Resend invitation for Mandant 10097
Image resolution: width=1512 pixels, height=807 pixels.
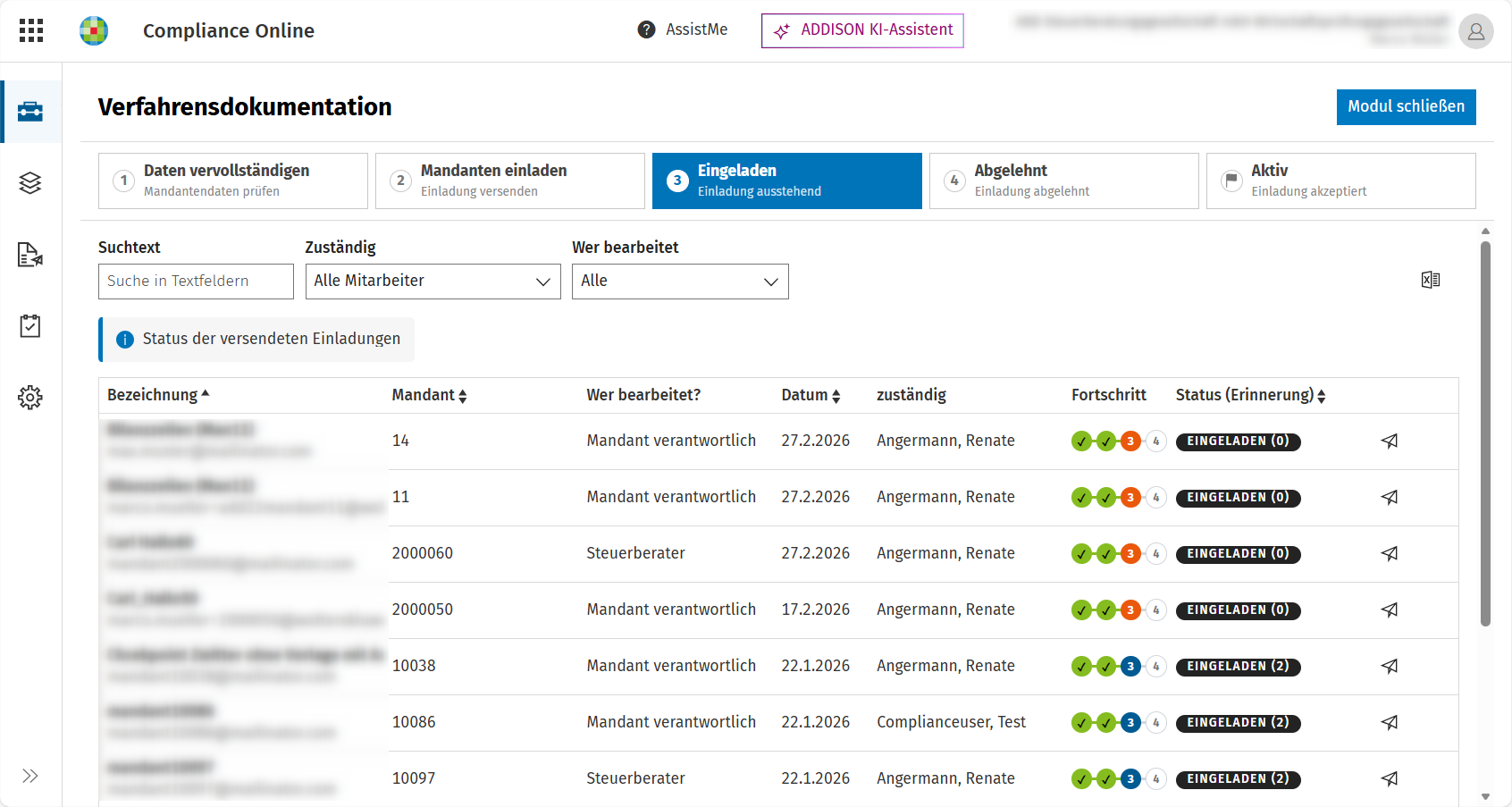tap(1390, 778)
